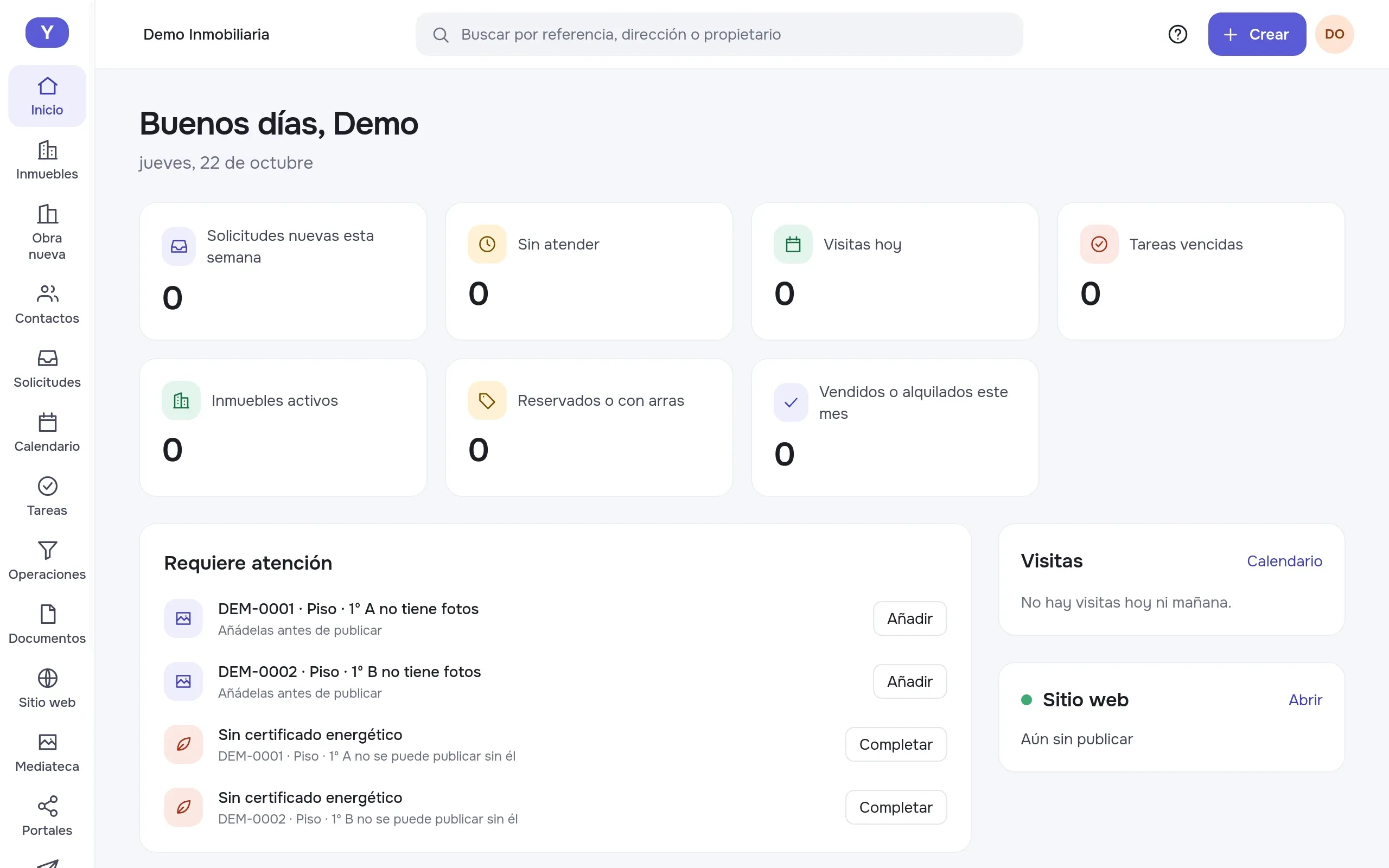This screenshot has width=1389, height=868.
Task: Open Contactos from the sidebar
Action: coord(47,305)
